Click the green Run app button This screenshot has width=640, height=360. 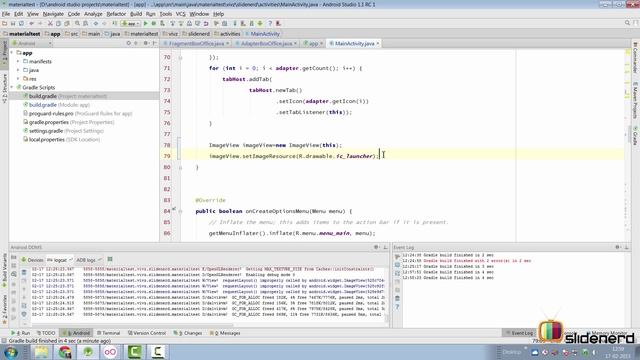pyautogui.click(x=146, y=24)
